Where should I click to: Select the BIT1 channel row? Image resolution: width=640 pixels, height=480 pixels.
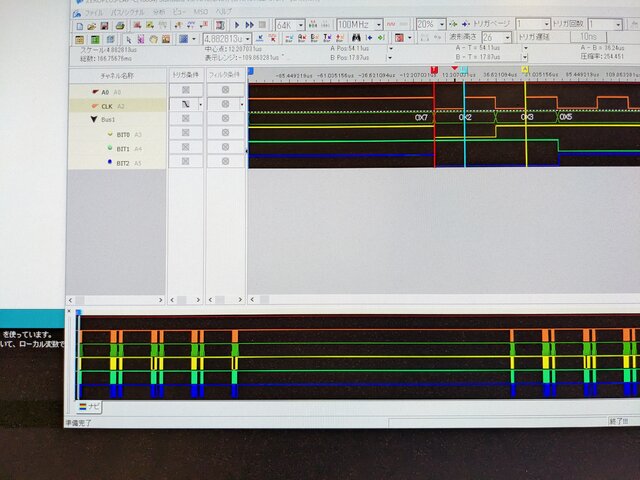117,149
